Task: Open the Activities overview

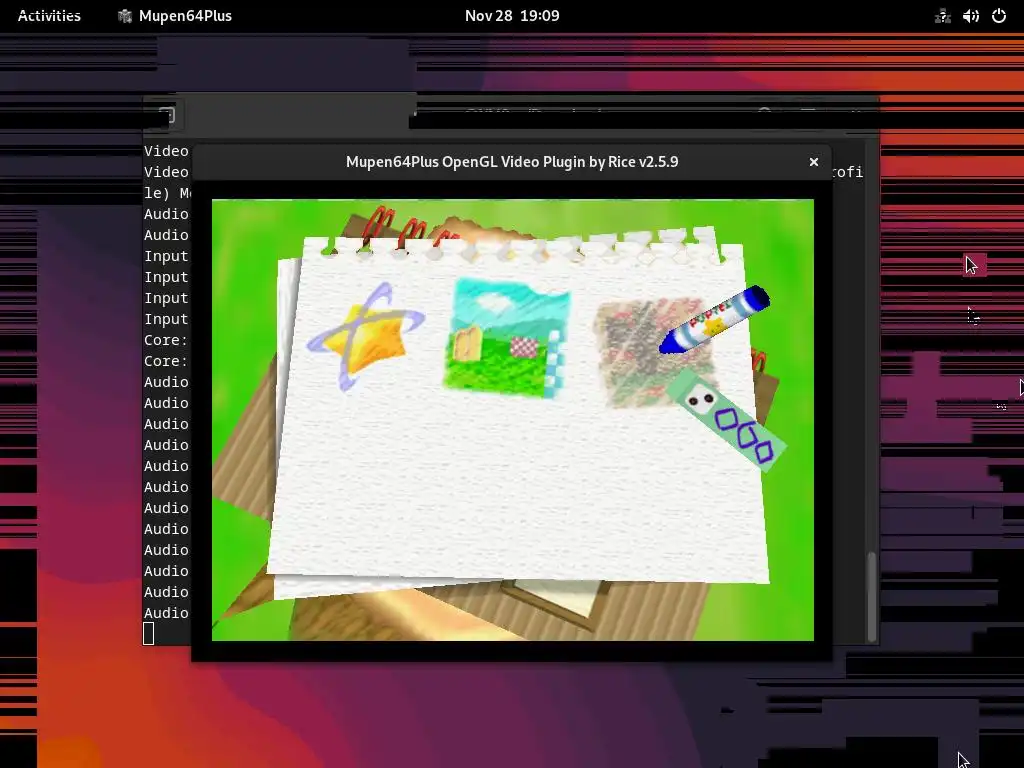Action: click(x=49, y=16)
